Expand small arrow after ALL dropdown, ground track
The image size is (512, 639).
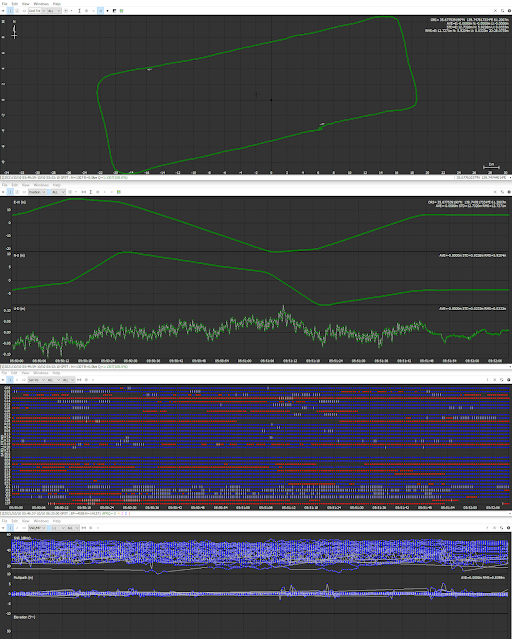point(71,11)
